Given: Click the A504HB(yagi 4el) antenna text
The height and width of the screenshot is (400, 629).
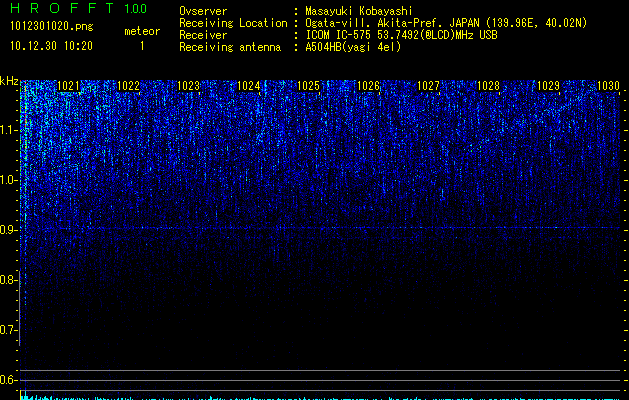Looking at the screenshot, I should click(x=353, y=47).
